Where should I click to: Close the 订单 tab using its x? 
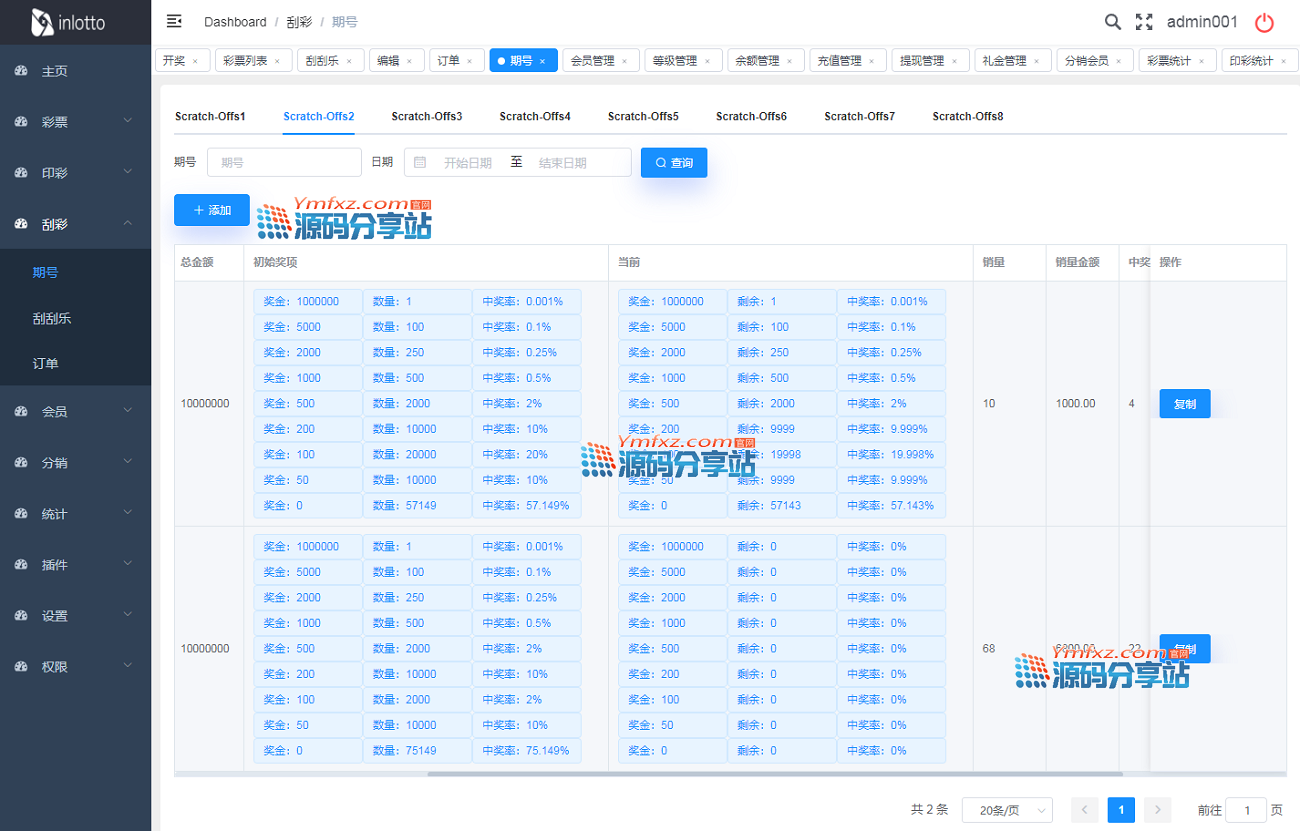tap(469, 61)
